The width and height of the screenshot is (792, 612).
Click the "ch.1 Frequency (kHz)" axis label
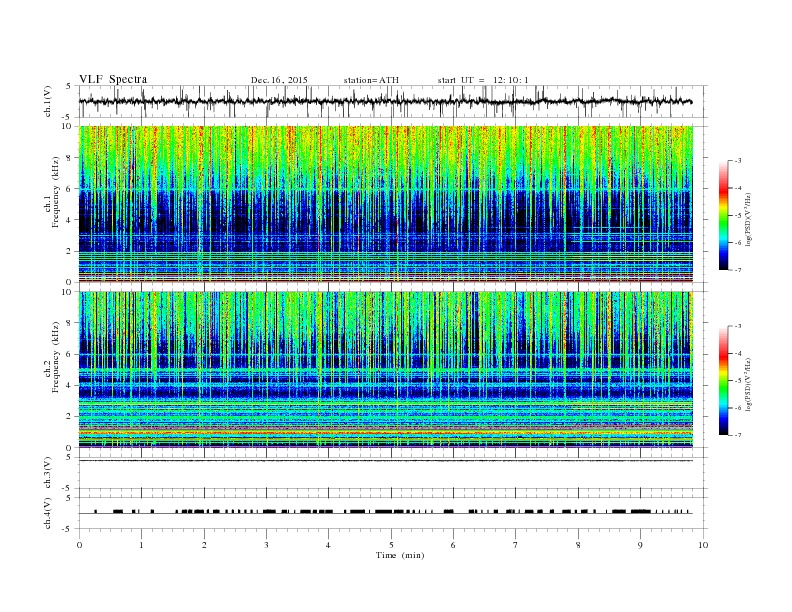pos(52,192)
